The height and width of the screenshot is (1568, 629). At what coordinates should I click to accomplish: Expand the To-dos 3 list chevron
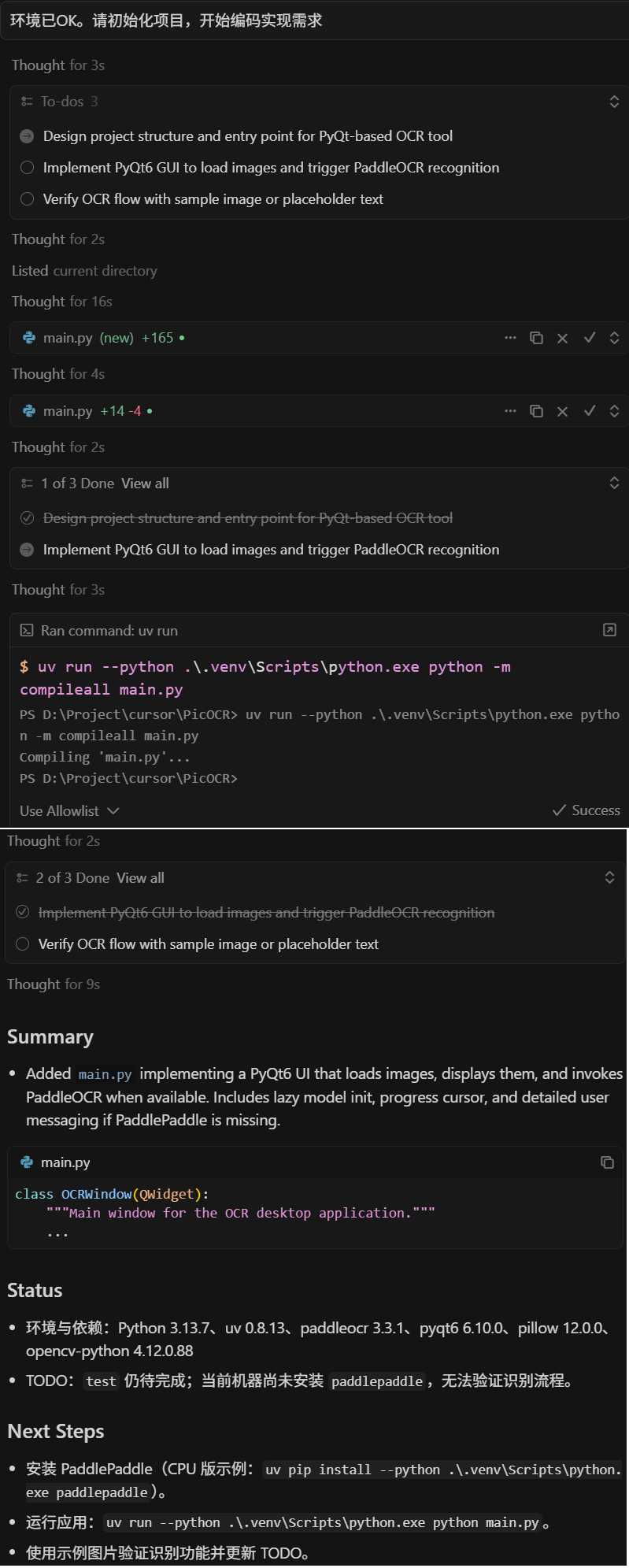pyautogui.click(x=614, y=102)
